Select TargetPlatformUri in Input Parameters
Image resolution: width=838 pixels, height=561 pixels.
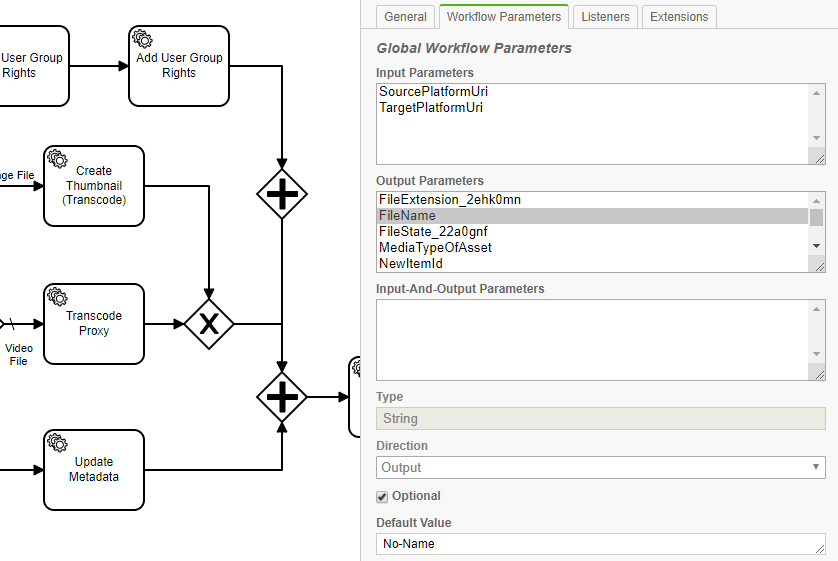point(431,108)
